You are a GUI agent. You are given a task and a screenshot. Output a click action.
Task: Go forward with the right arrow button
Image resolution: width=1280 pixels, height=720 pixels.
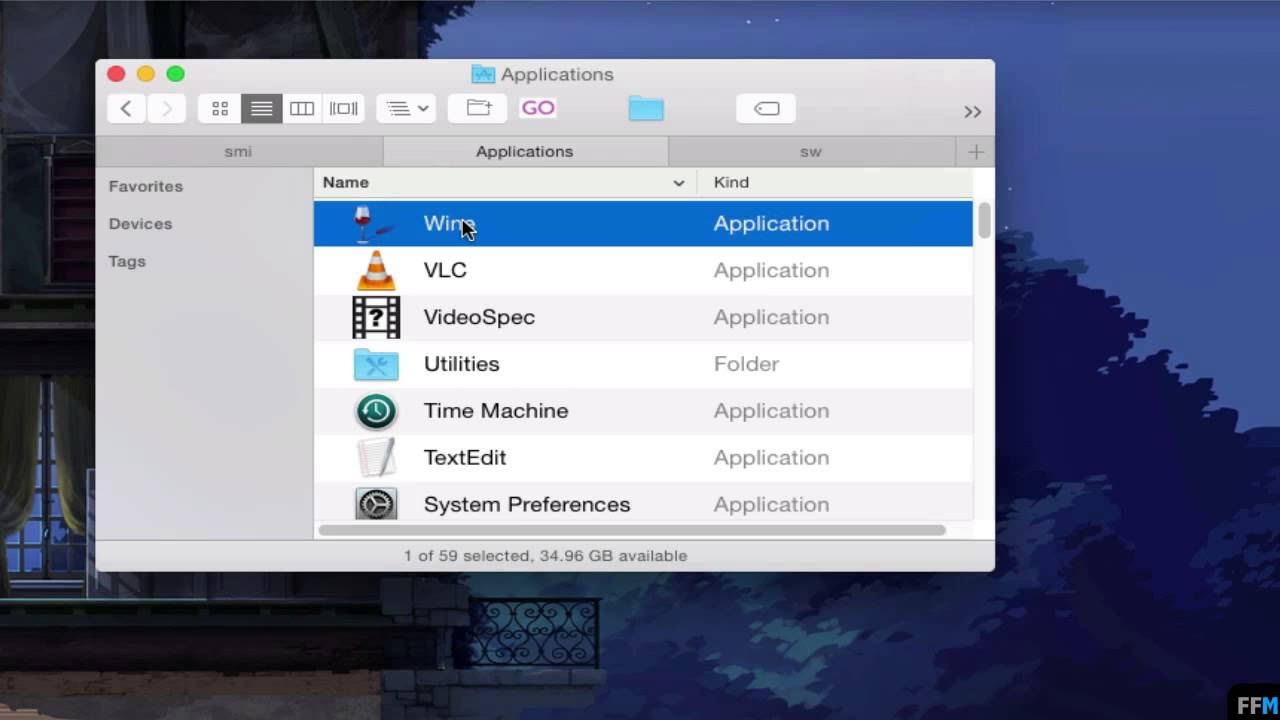[167, 109]
